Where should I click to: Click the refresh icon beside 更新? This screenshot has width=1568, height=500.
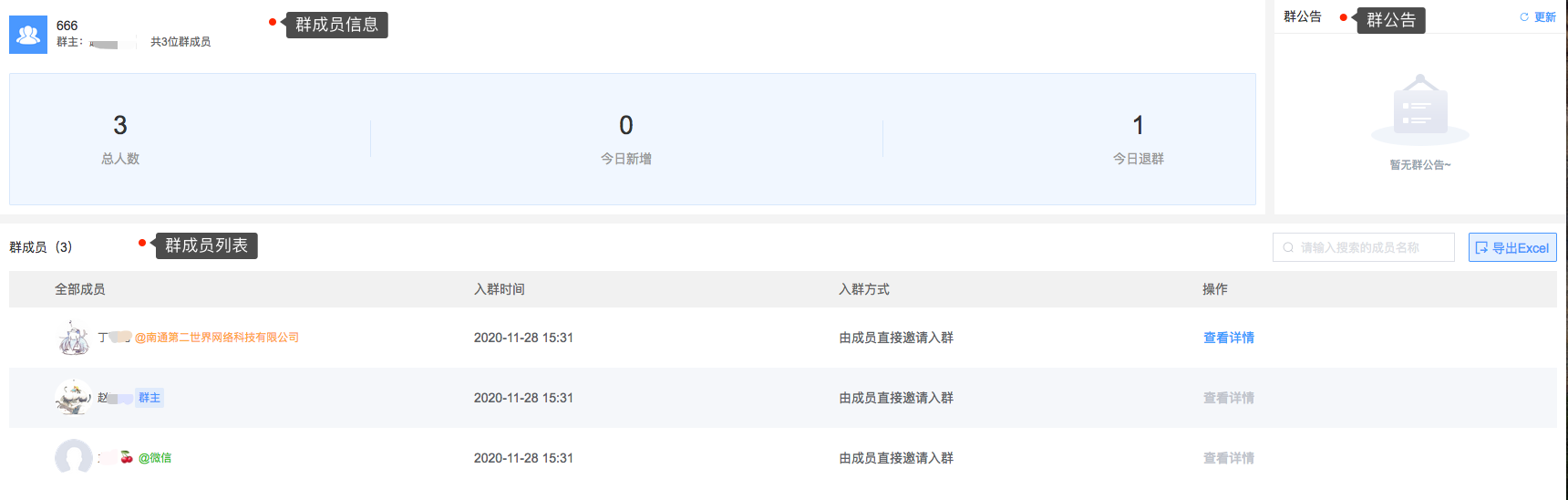(1524, 17)
